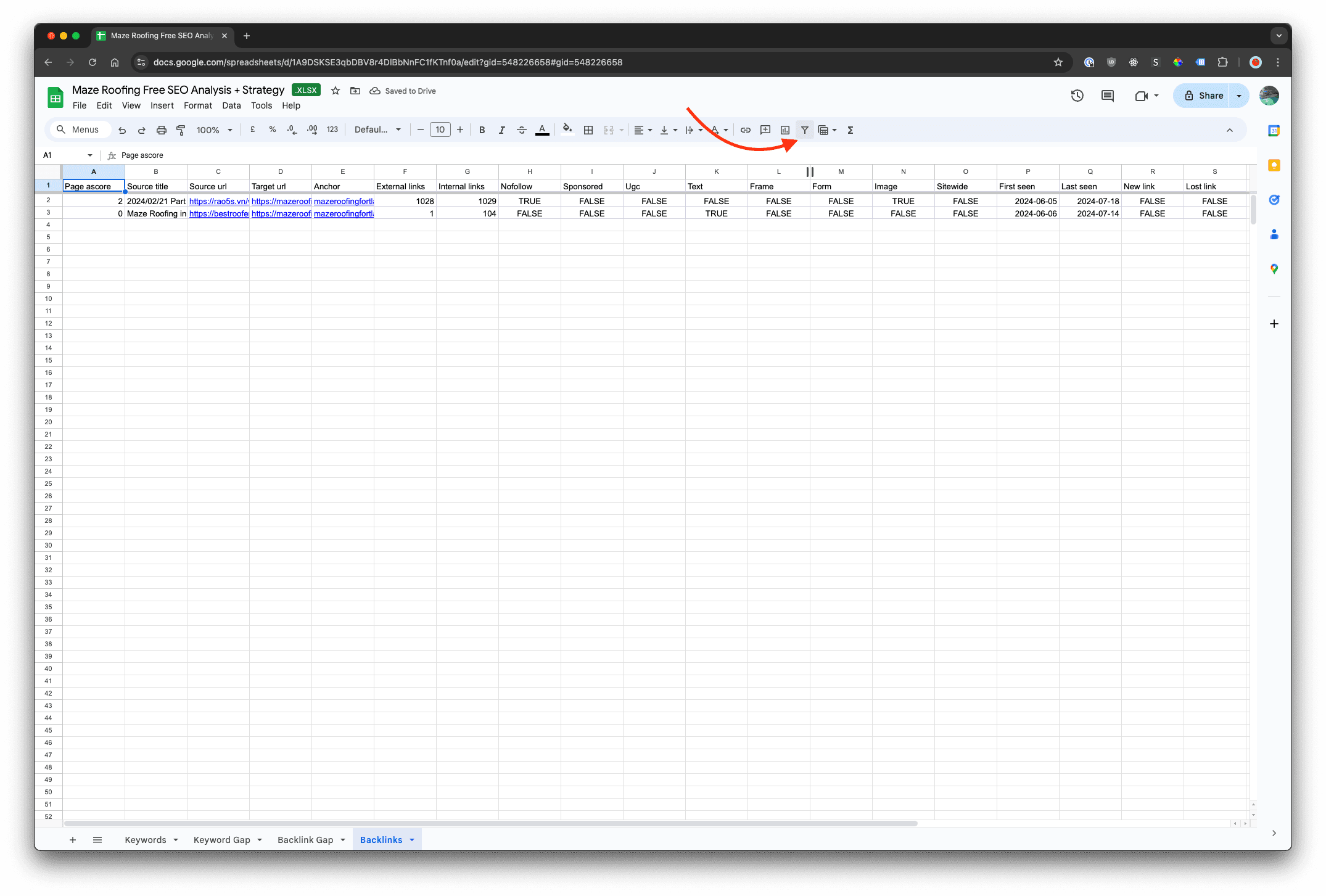Screen dimensions: 1326x896
Task: Open vertical align dropdown
Action: 669,130
